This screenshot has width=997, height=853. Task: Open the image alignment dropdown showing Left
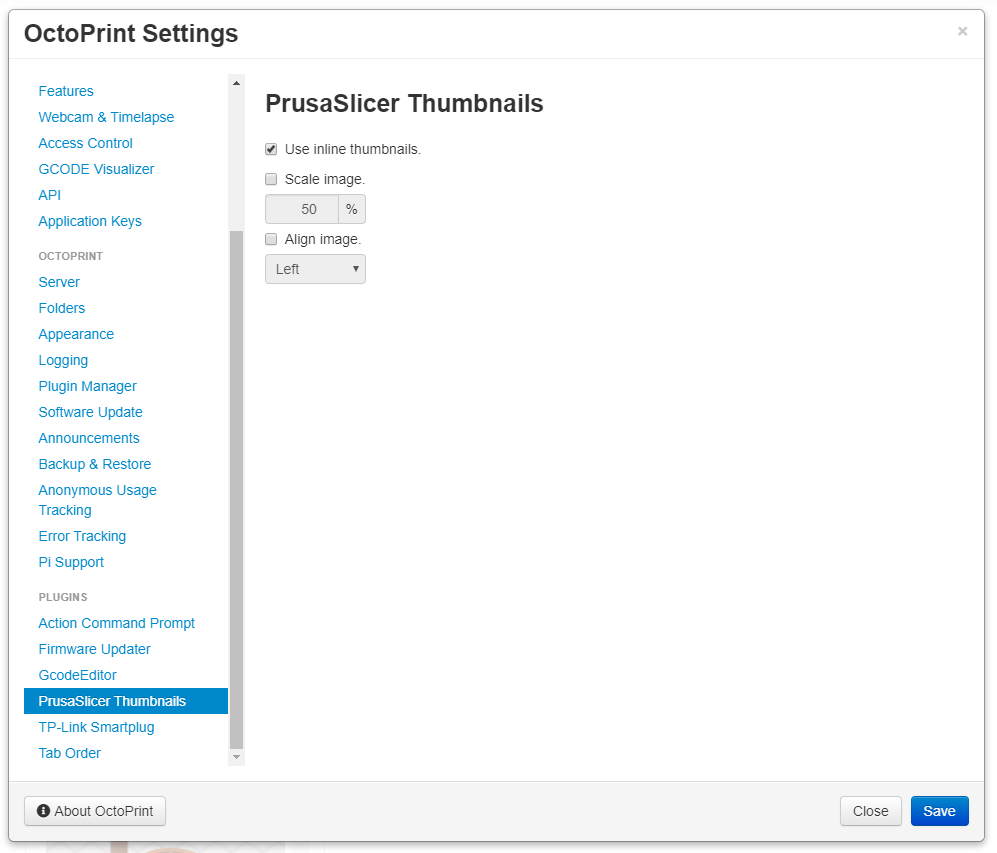(x=315, y=268)
